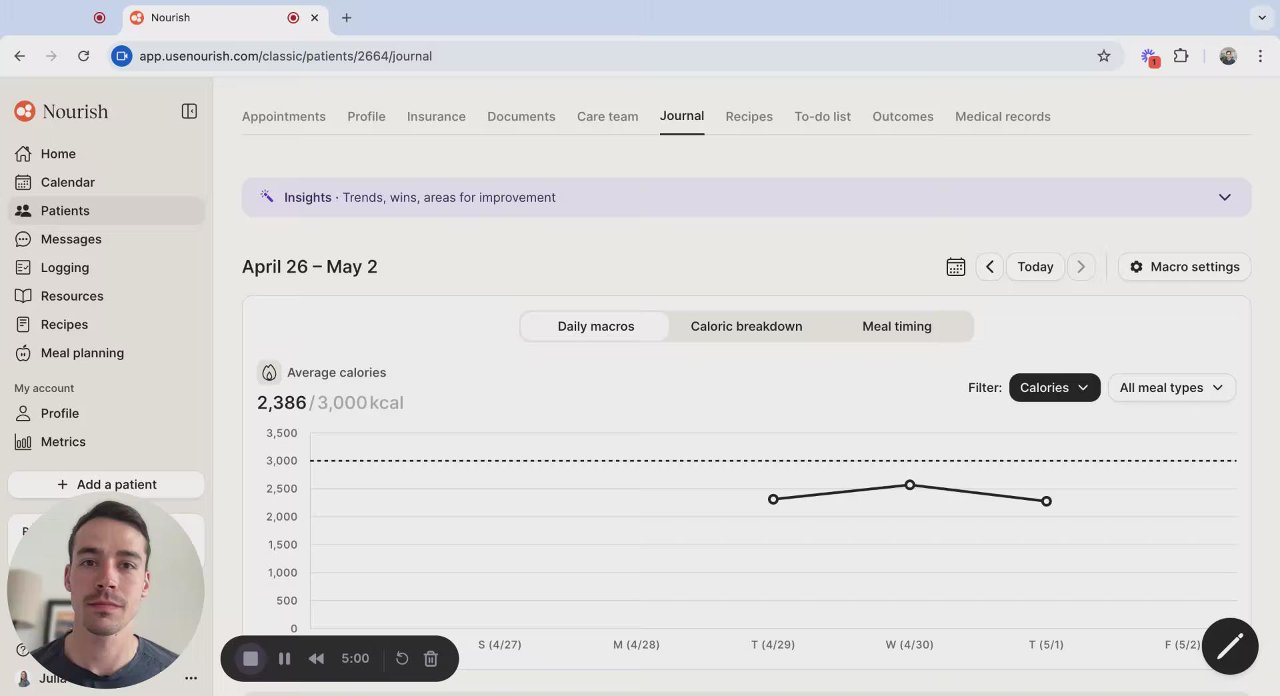
Task: Go back in browser history
Action: (20, 56)
